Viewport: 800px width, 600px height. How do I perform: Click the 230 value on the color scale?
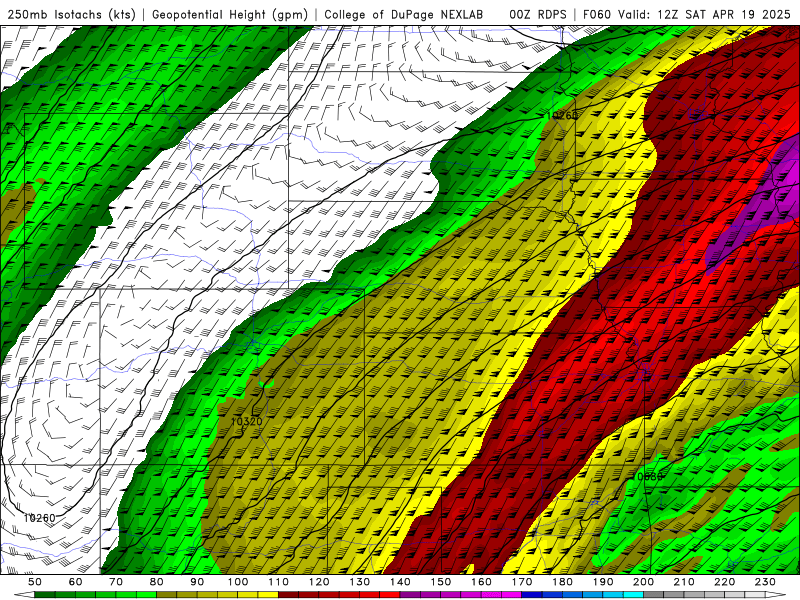[x=765, y=582]
